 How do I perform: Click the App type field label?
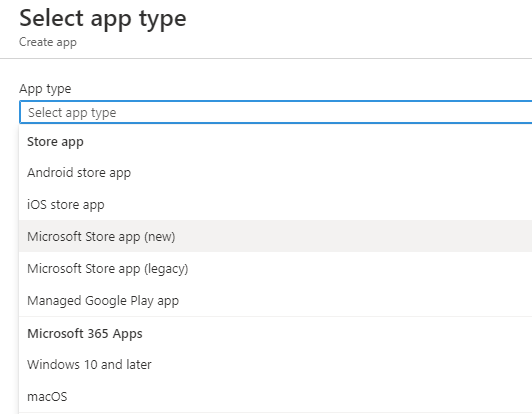click(45, 89)
